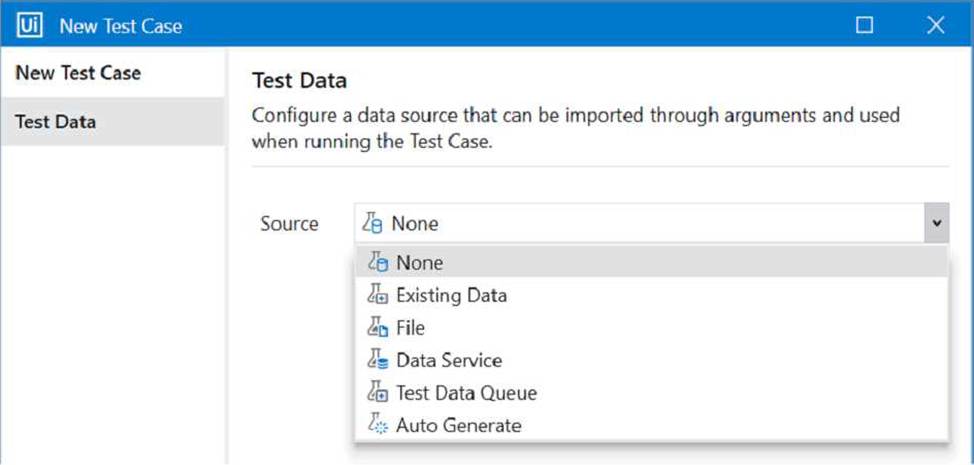The height and width of the screenshot is (465, 974).
Task: Choose Auto Generate option text
Action: [458, 425]
